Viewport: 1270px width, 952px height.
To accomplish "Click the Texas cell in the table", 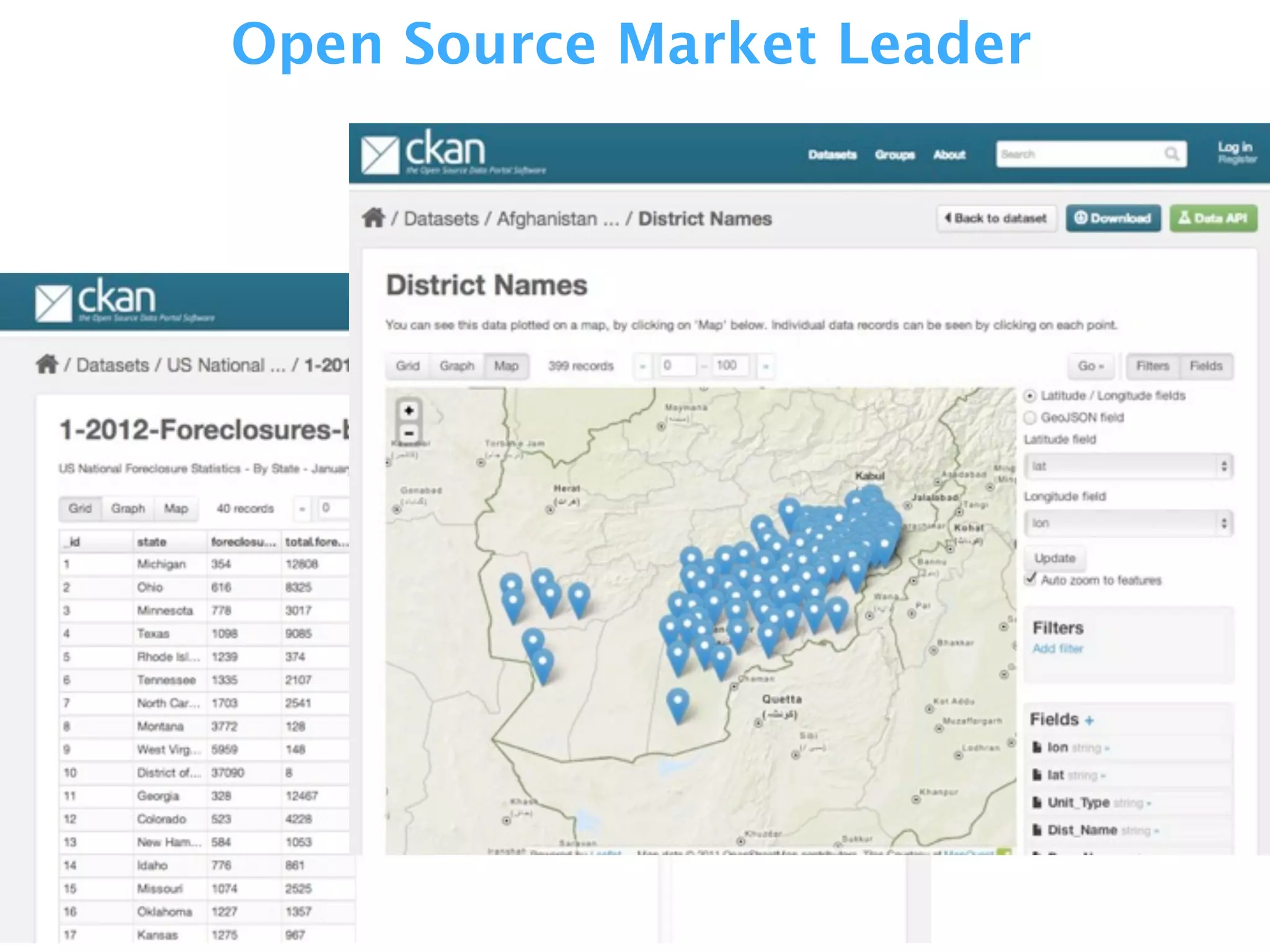I will (170, 633).
